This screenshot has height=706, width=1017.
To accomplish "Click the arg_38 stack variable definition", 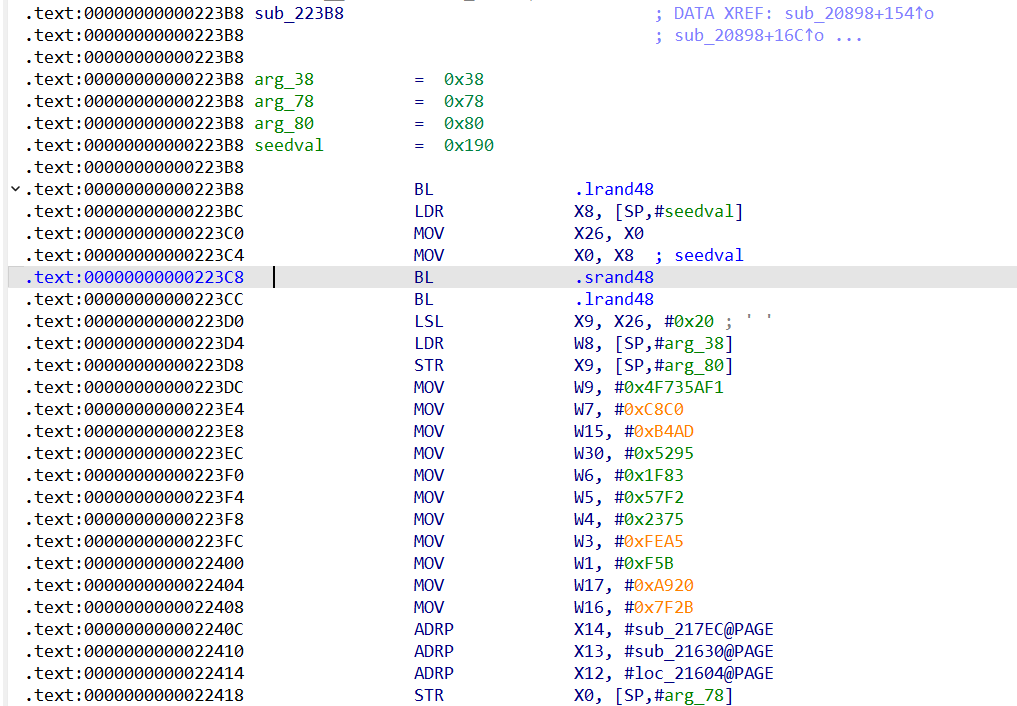I will [284, 79].
